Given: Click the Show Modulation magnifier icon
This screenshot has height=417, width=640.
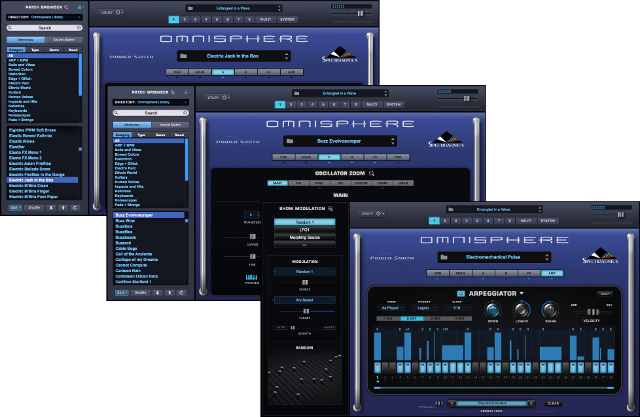Looking at the screenshot, I should pyautogui.click(x=331, y=208).
